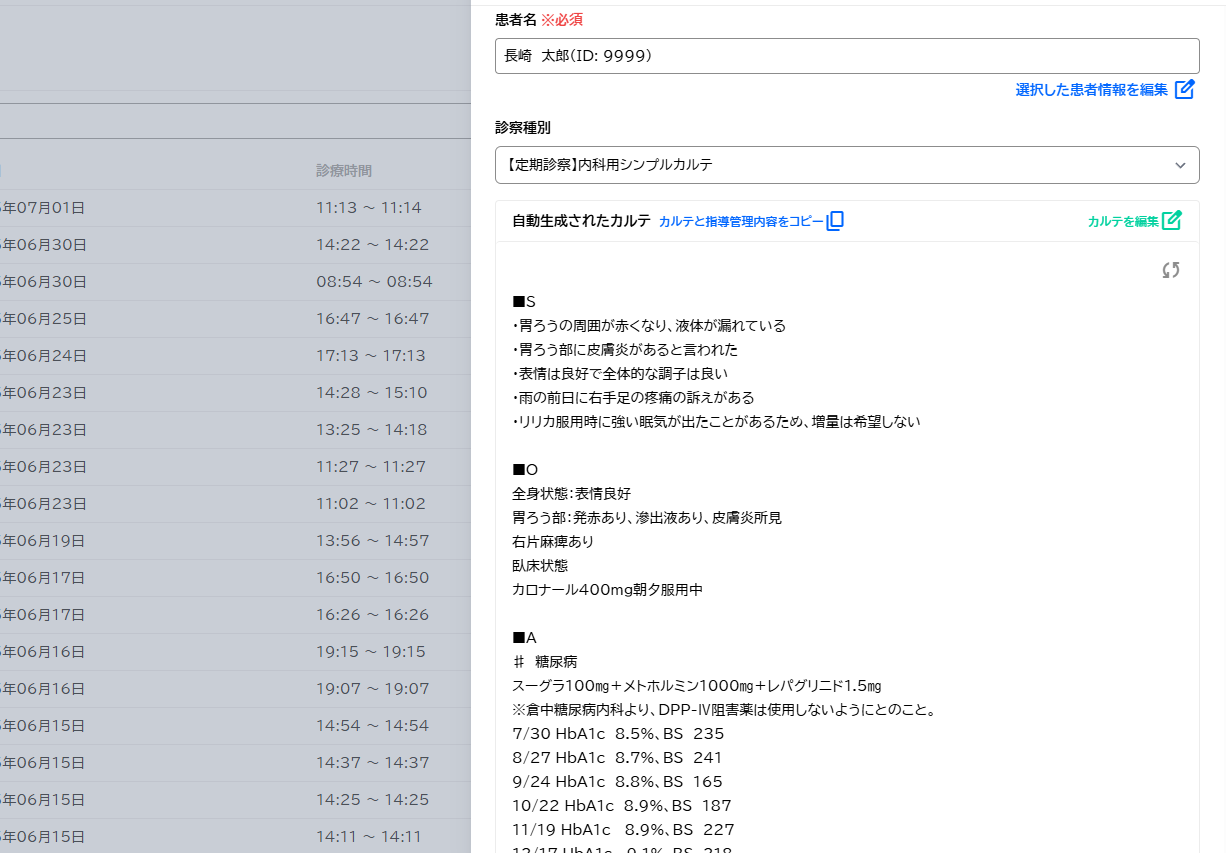Click the regenerate refresh arrows icon

click(1171, 270)
